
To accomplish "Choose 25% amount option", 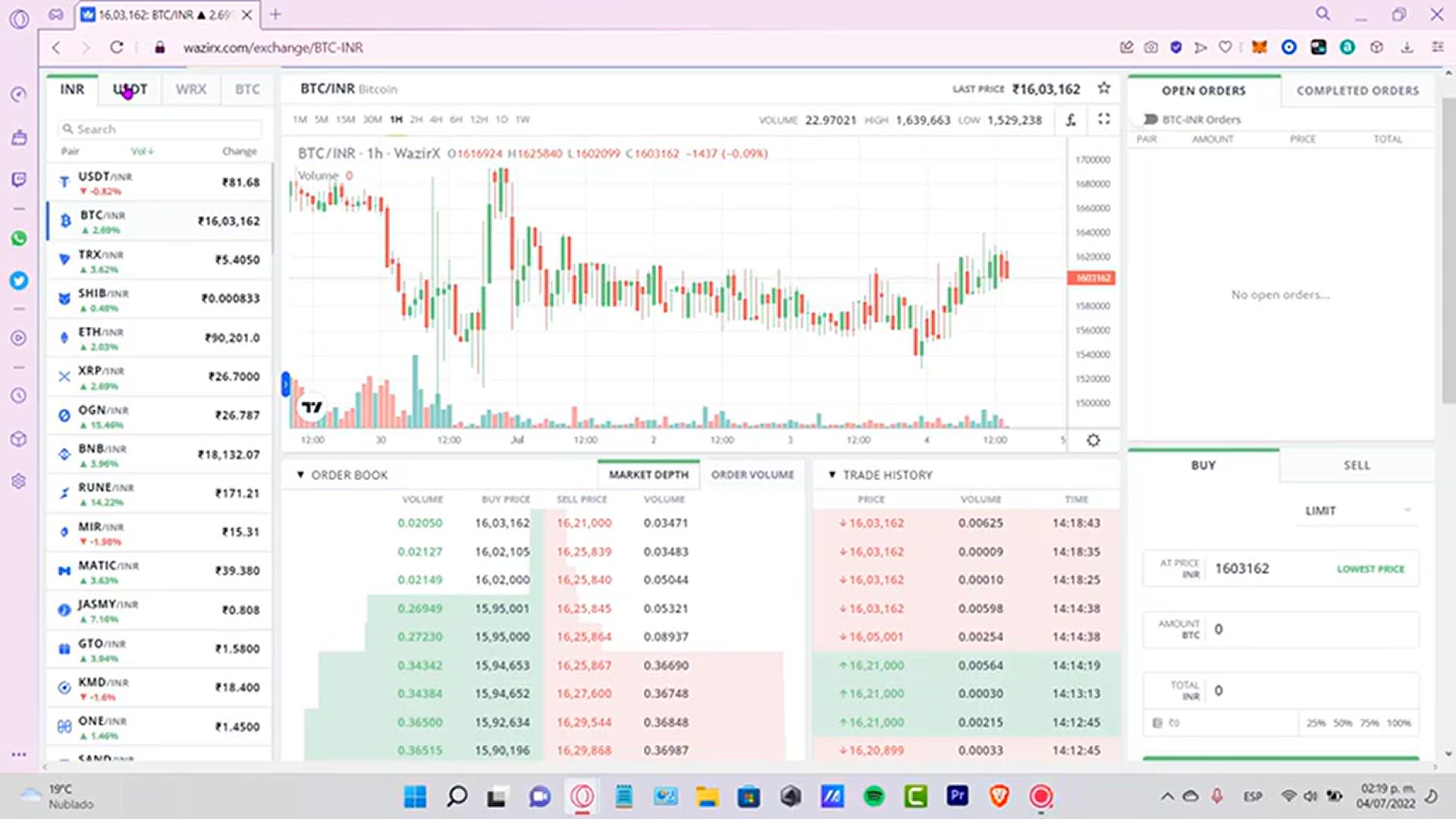I will tap(1316, 723).
